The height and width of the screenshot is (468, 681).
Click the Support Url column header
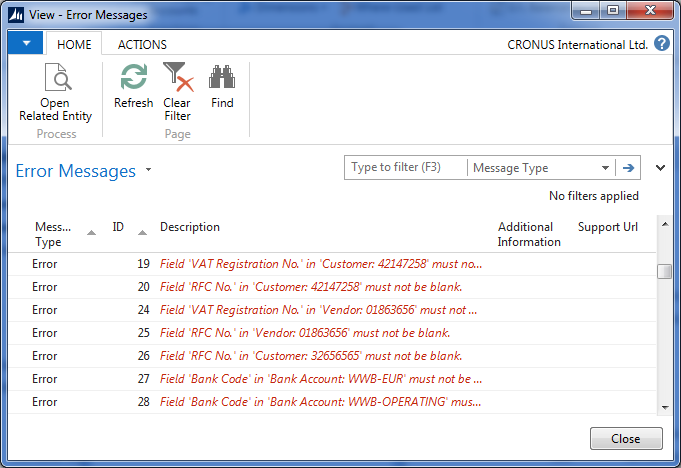608,227
